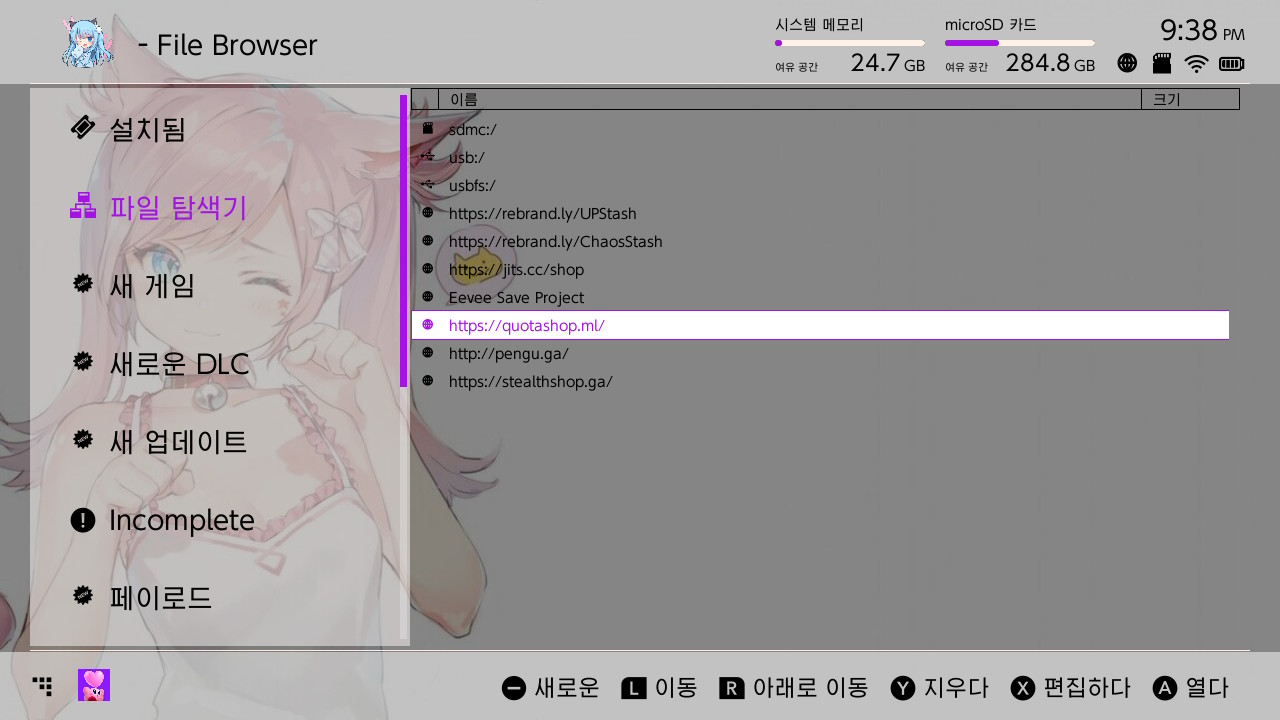Open the usbfs:/ location
The height and width of the screenshot is (720, 1280).
tap(820, 185)
